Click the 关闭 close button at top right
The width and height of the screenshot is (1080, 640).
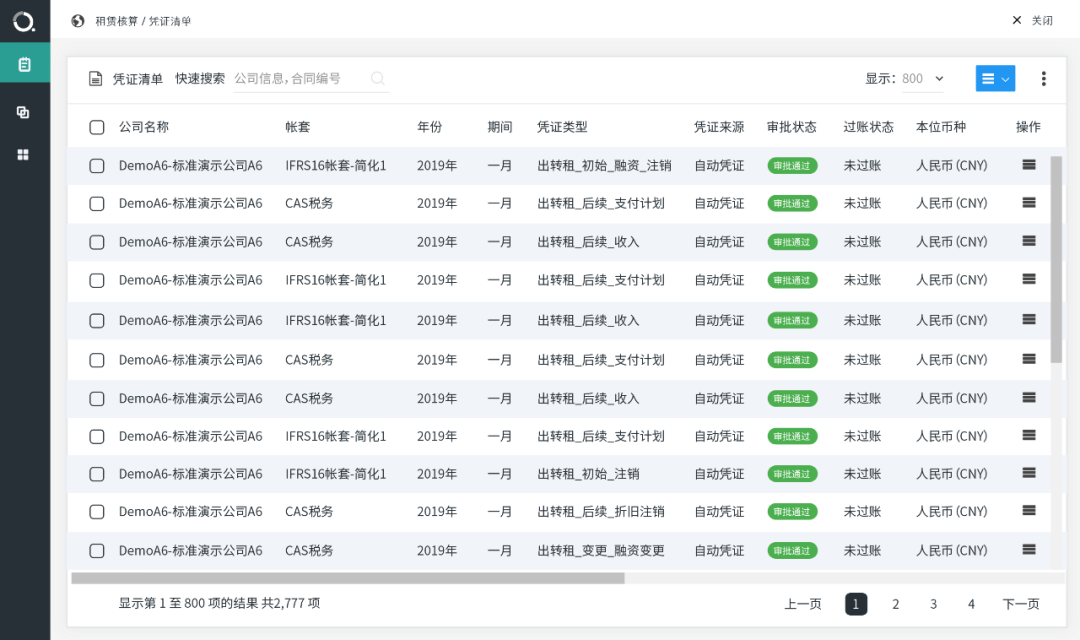(x=1033, y=20)
